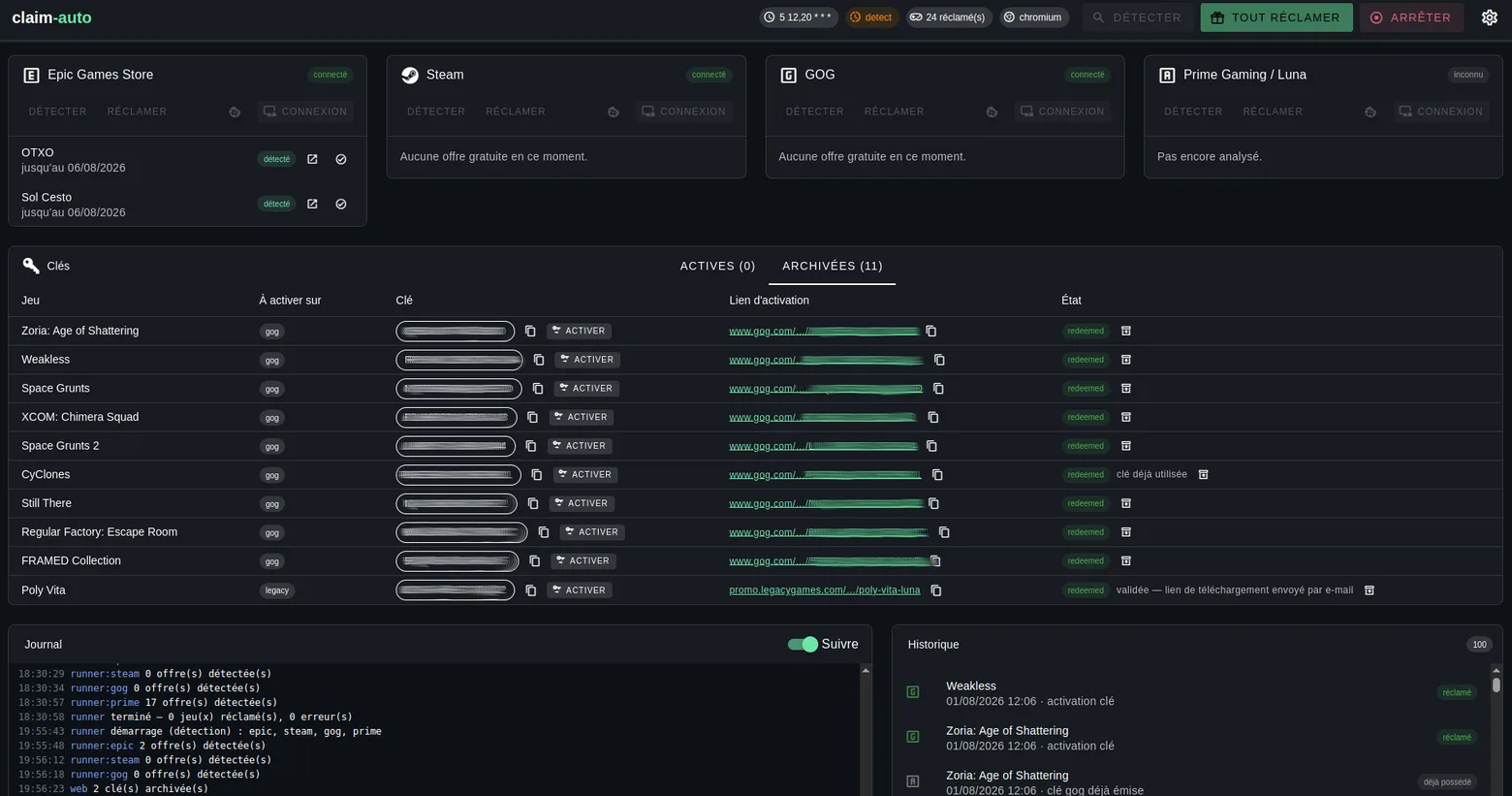Toggle the Suivre journal follow switch
The image size is (1512, 796).
(803, 645)
